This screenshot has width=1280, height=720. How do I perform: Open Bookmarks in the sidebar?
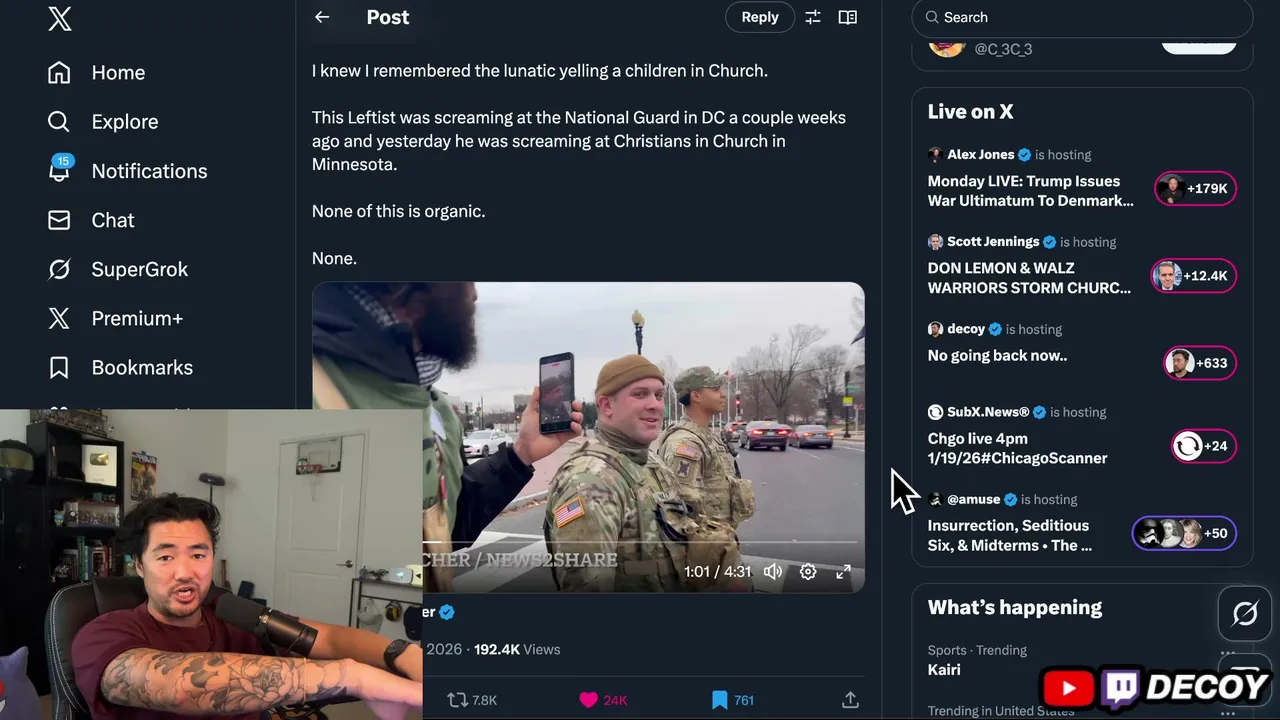141,367
